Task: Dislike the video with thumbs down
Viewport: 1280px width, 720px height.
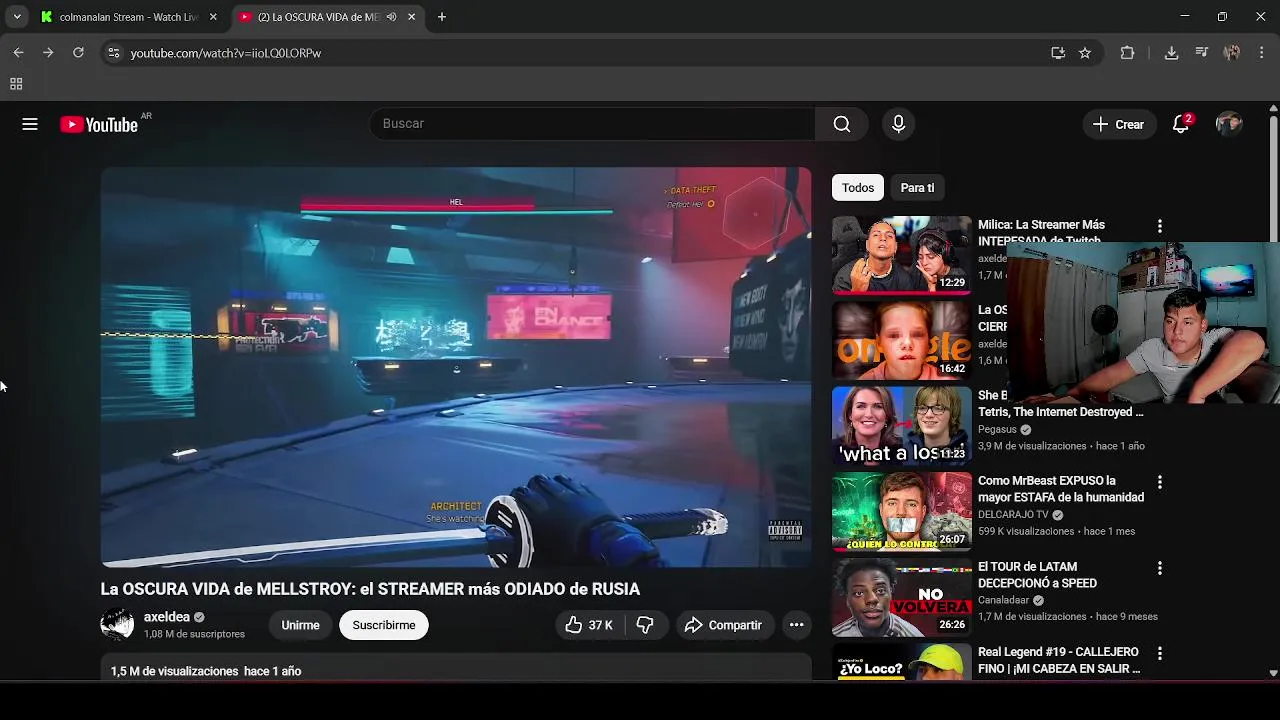Action: [645, 625]
